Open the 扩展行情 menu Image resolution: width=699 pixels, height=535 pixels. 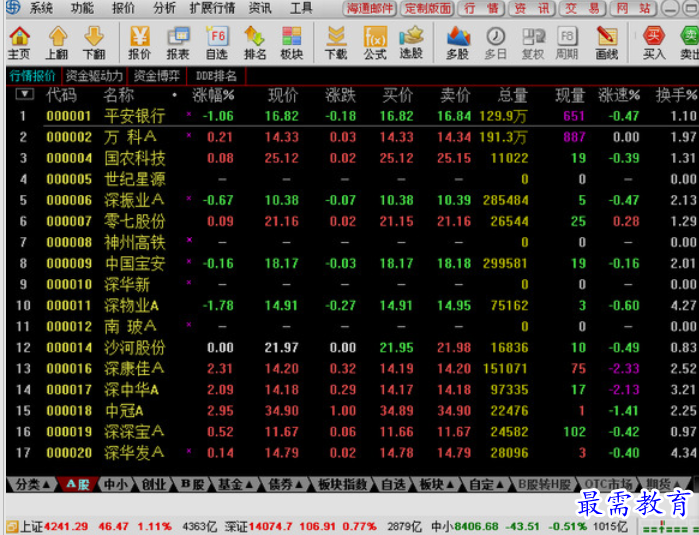pyautogui.click(x=212, y=8)
